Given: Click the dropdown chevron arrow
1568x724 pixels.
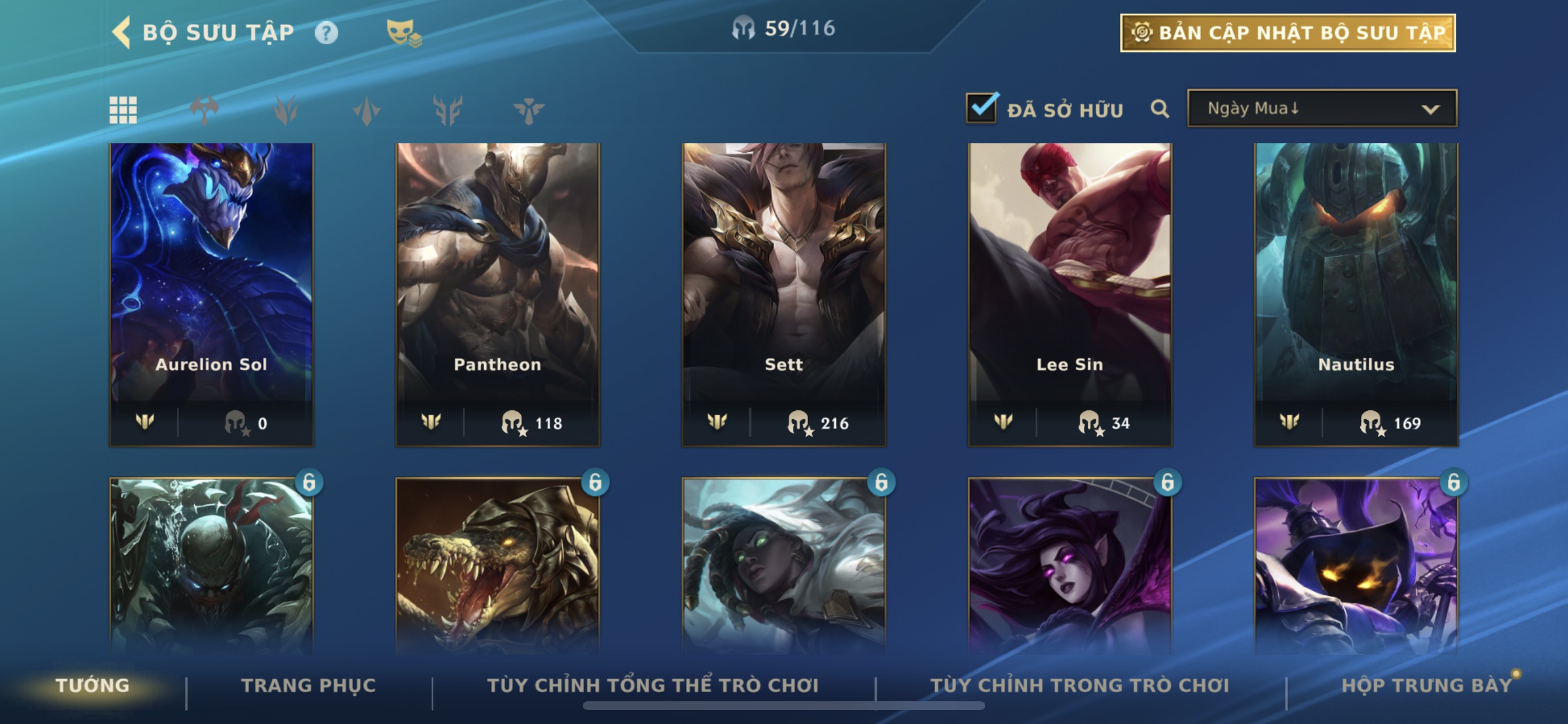Looking at the screenshot, I should tap(1430, 110).
